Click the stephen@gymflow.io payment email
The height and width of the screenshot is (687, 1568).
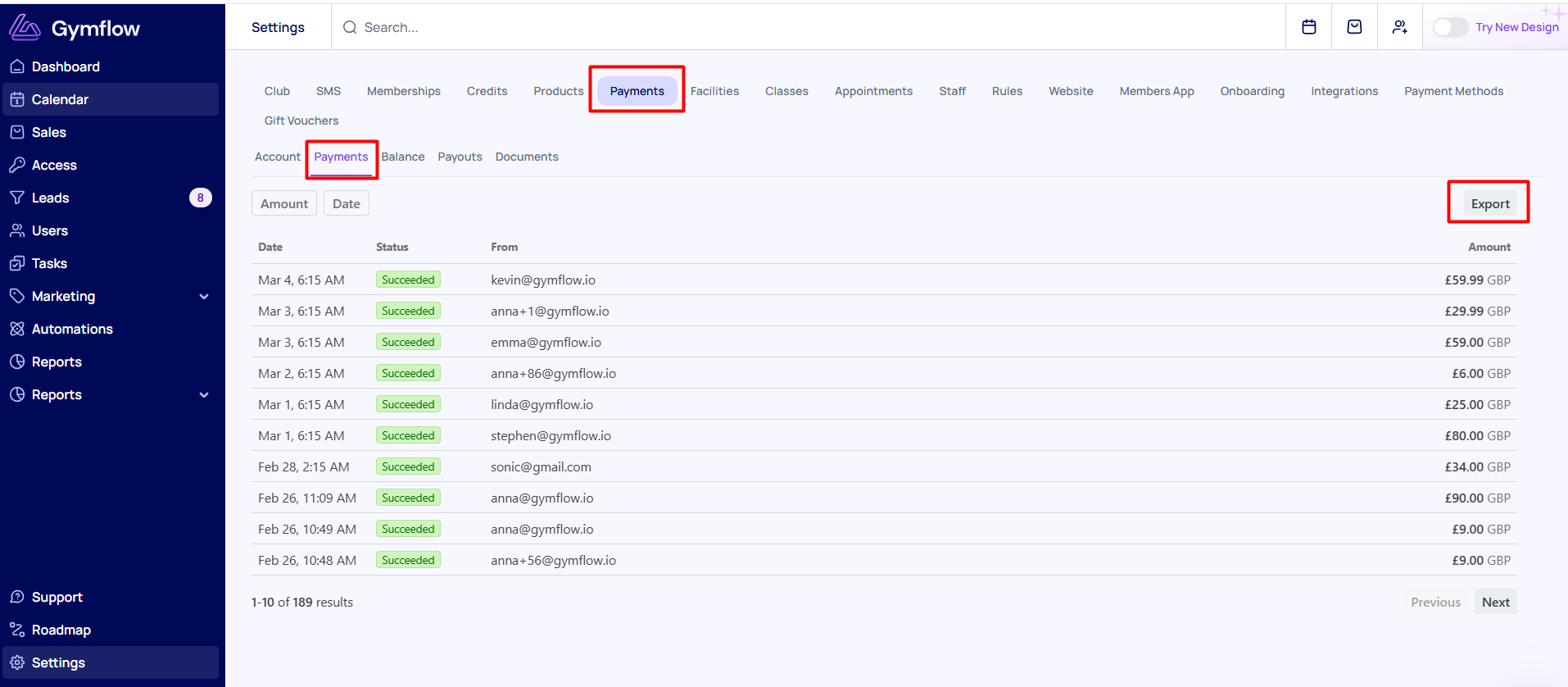click(x=551, y=435)
